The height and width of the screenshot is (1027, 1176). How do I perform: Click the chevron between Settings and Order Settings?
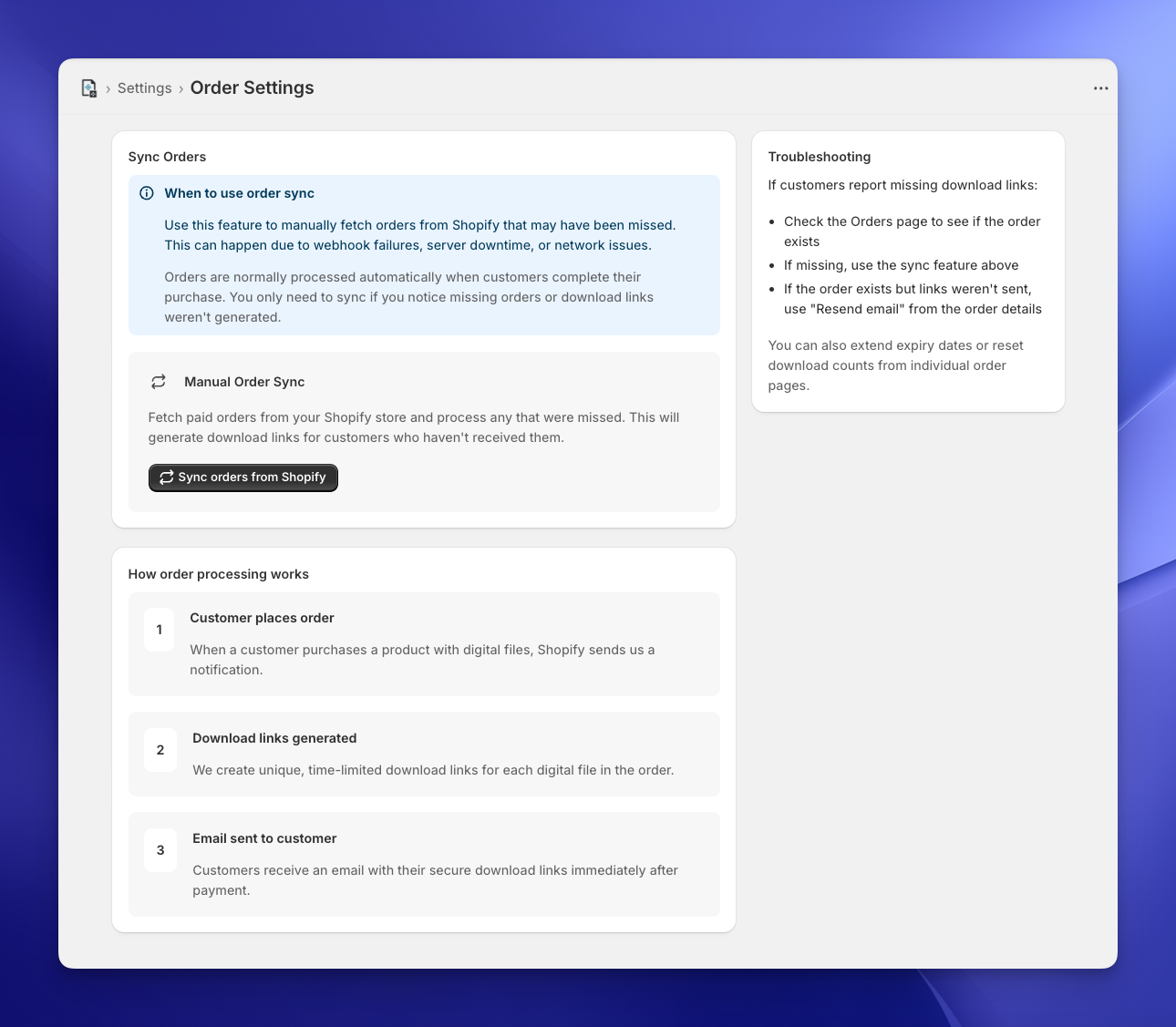(181, 87)
